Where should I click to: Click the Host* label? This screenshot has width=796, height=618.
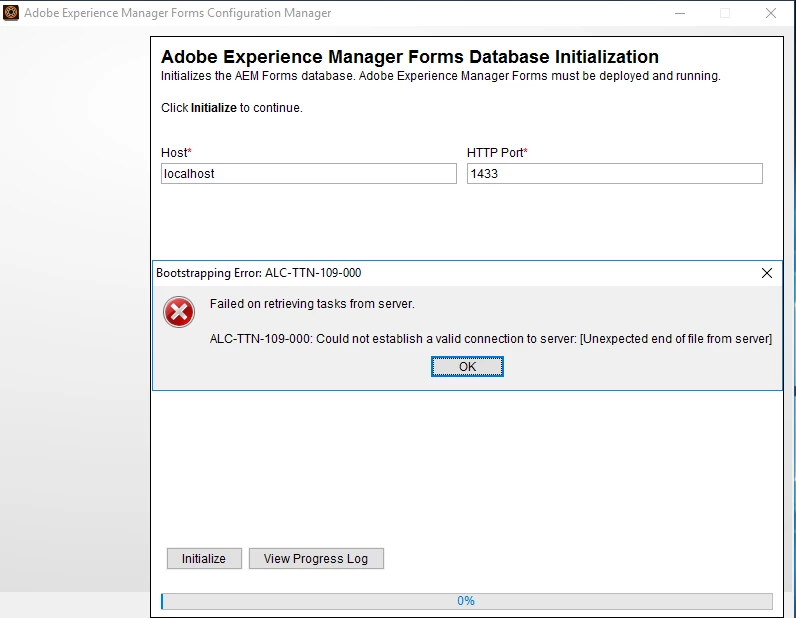[176, 153]
